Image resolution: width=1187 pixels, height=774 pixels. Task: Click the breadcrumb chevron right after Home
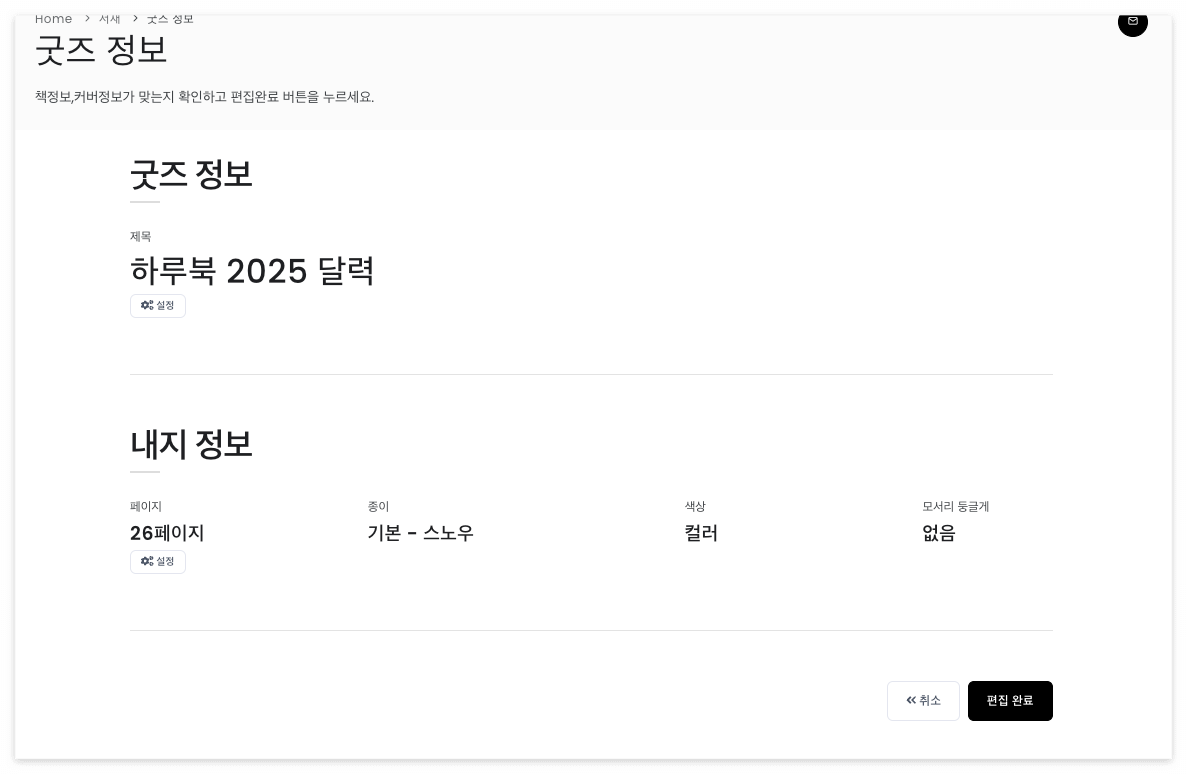(87, 19)
